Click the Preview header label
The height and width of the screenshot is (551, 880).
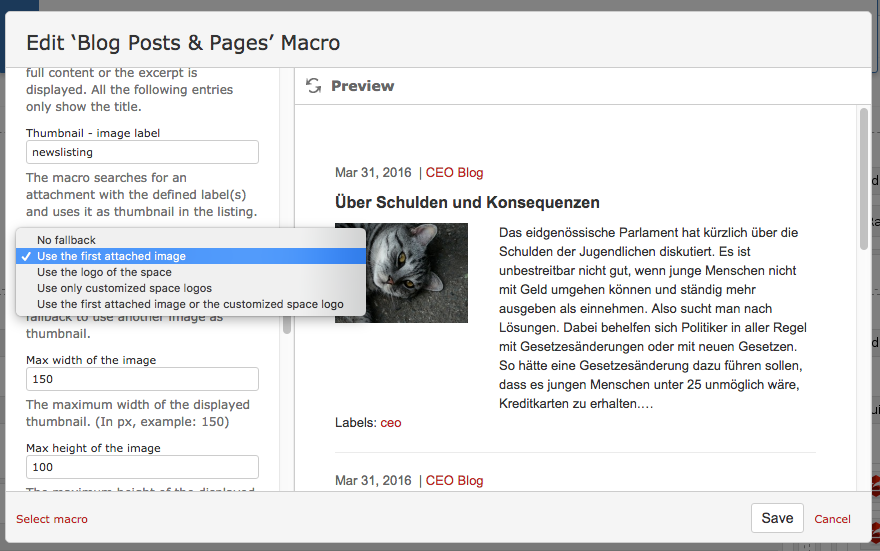(x=362, y=86)
